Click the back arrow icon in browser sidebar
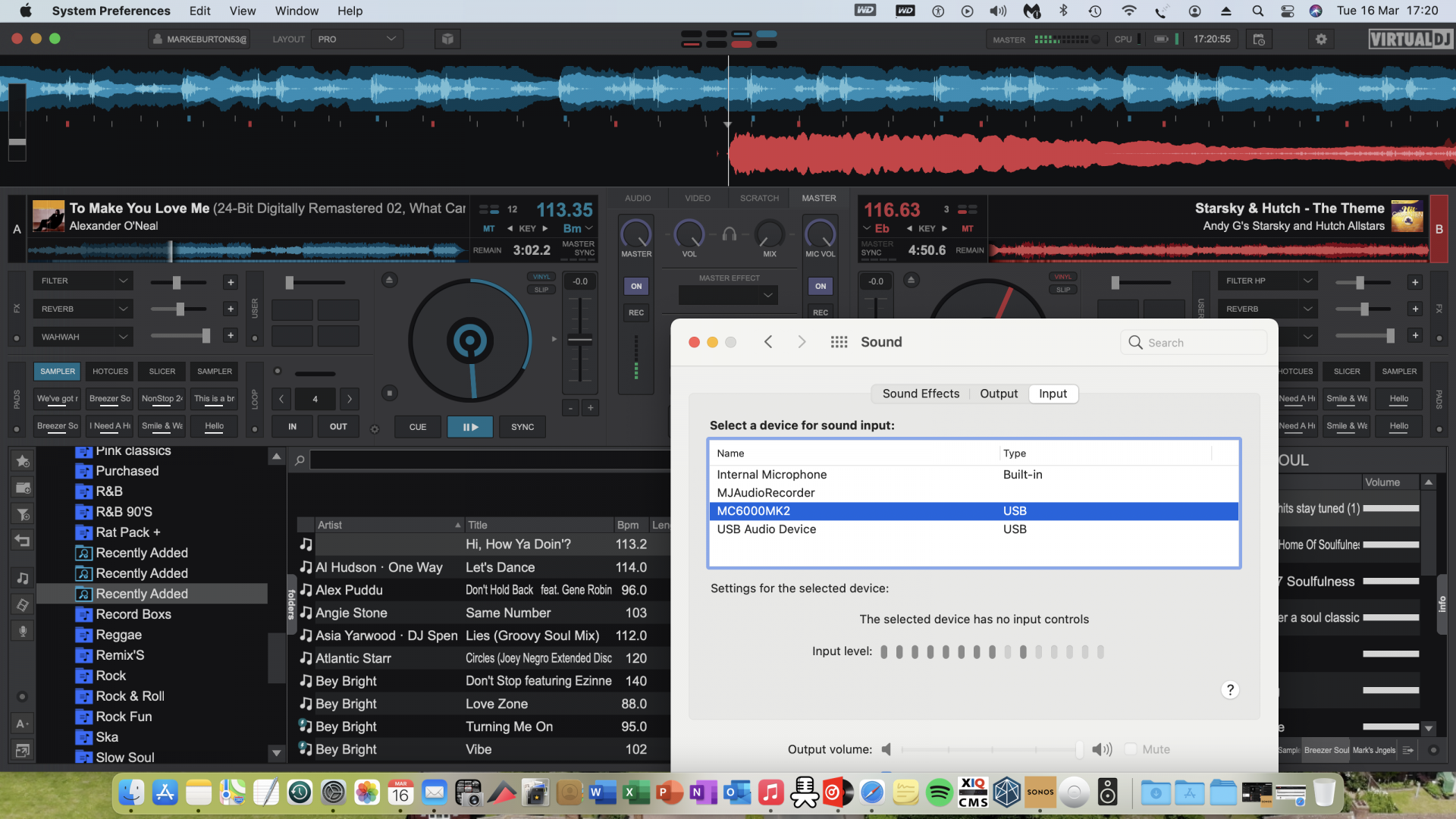Viewport: 1456px width, 819px height. coord(23,541)
